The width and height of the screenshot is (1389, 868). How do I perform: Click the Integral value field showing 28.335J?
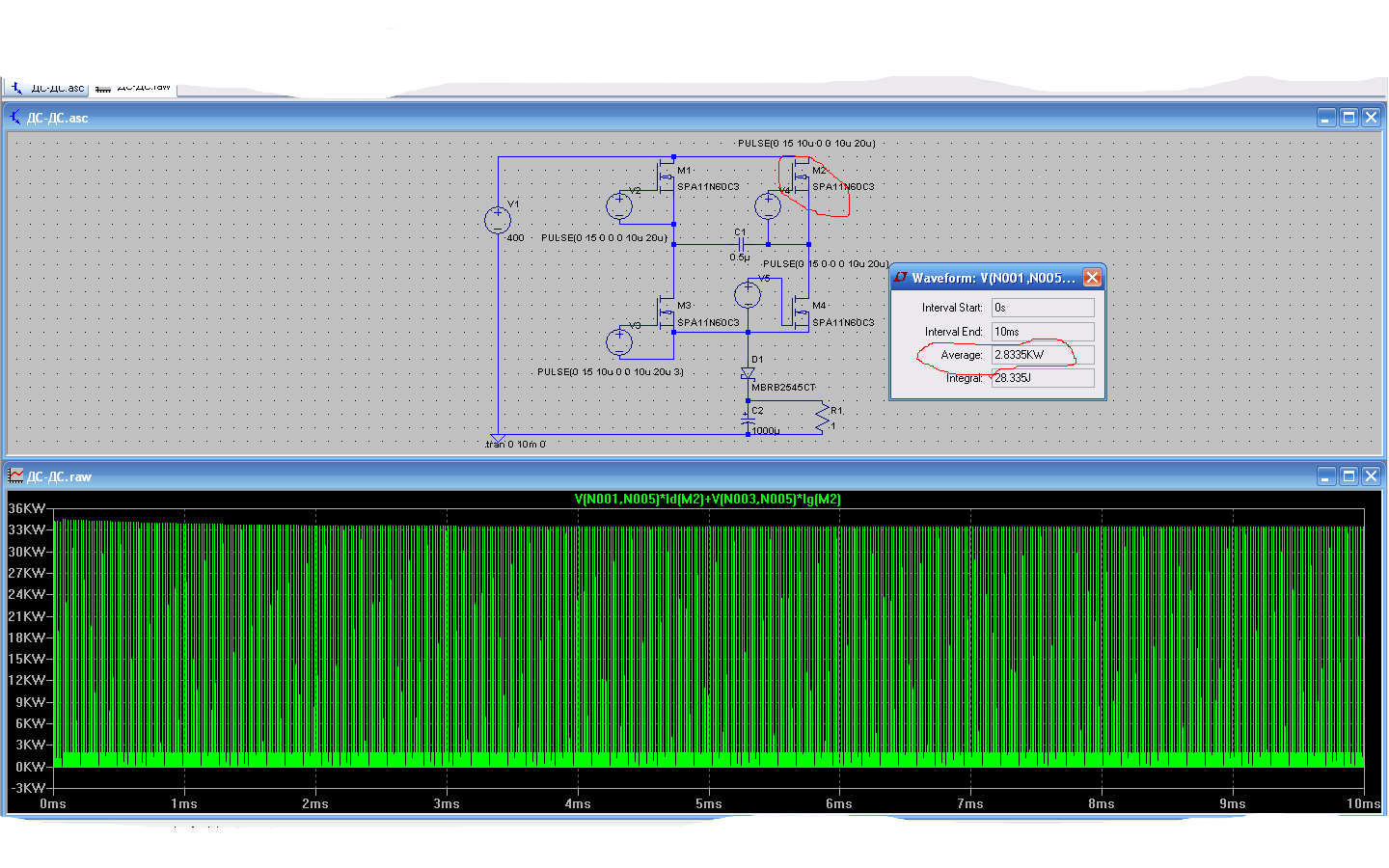[1043, 378]
